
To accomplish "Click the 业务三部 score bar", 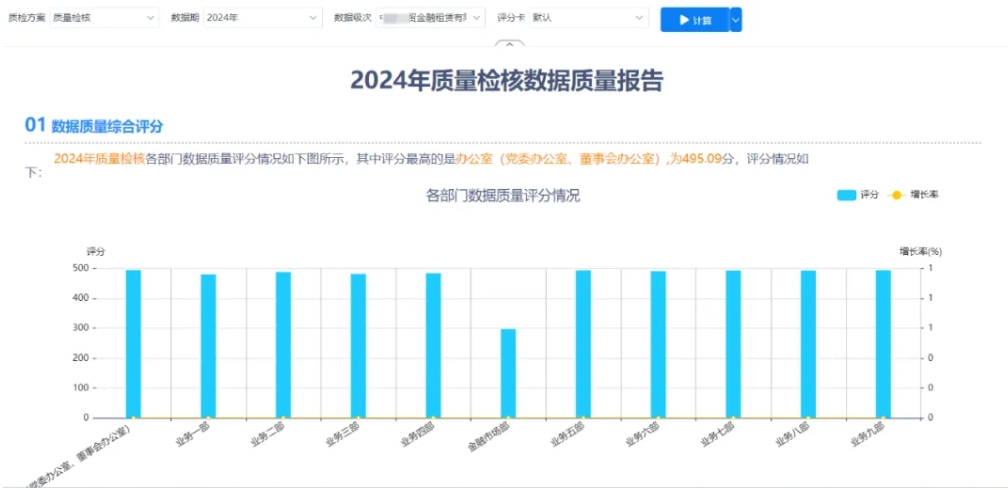I will [358, 345].
